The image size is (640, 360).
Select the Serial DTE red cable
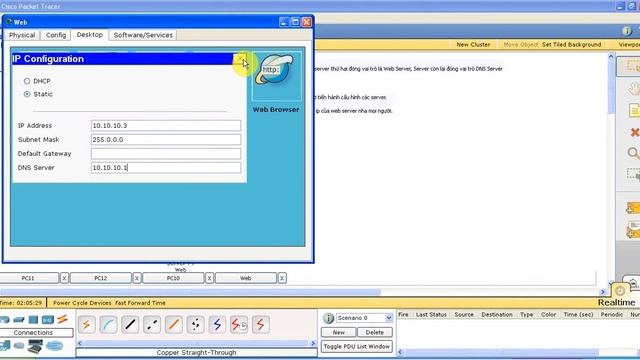(260, 325)
